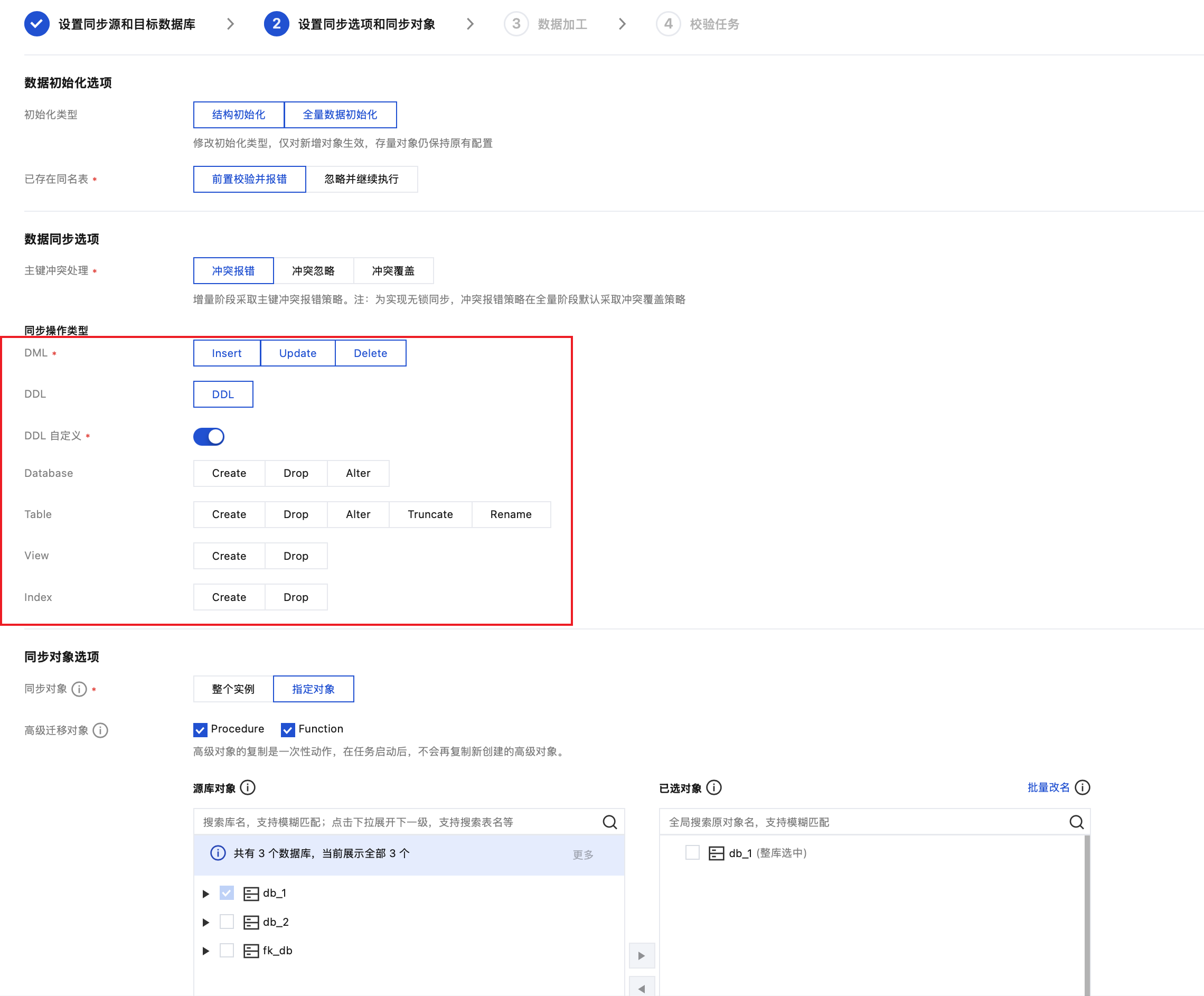This screenshot has width=1204, height=996.
Task: Toggle off the DDL 自定义 switch
Action: 209,436
